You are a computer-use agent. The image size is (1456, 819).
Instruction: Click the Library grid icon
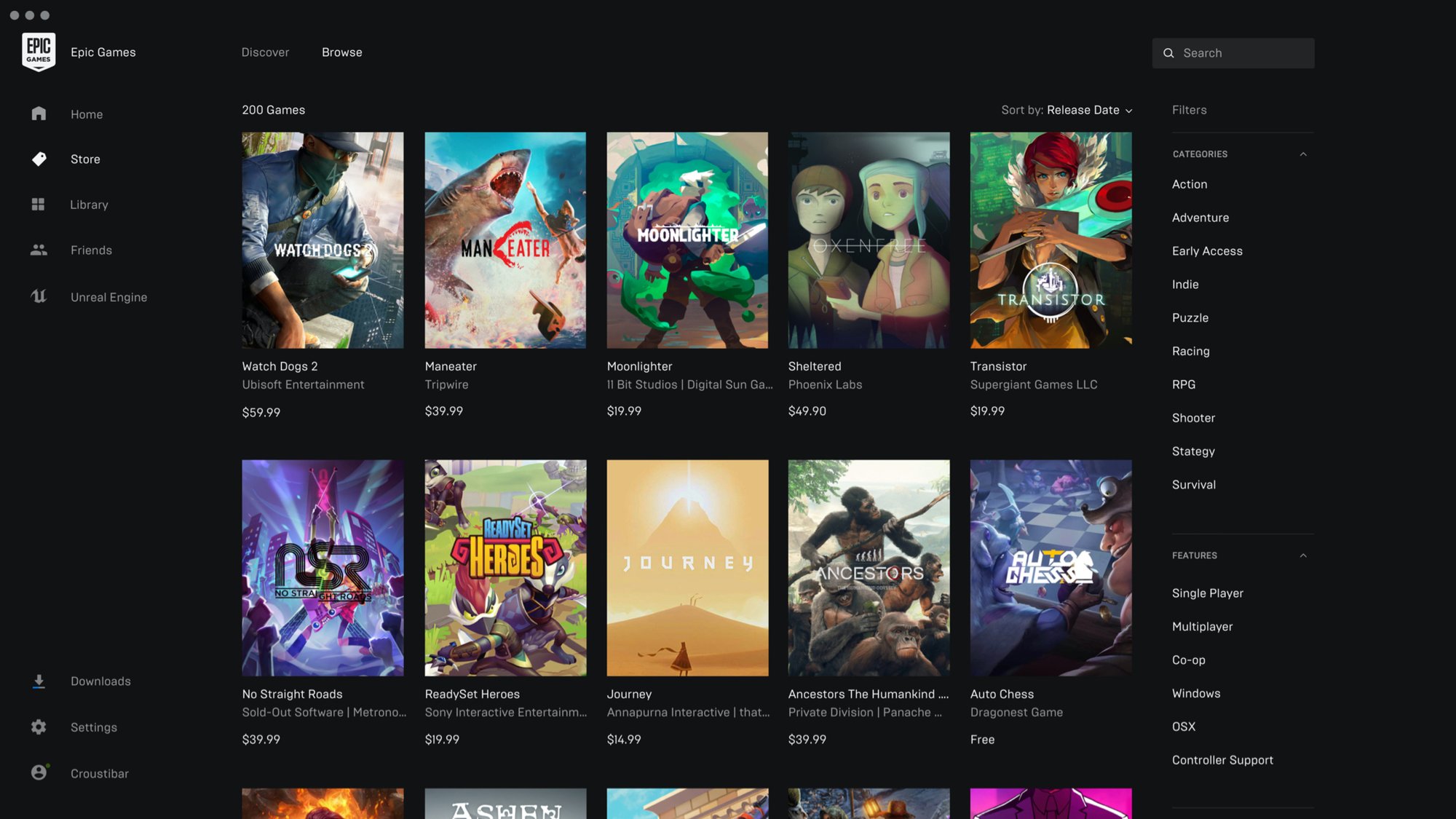coord(38,205)
